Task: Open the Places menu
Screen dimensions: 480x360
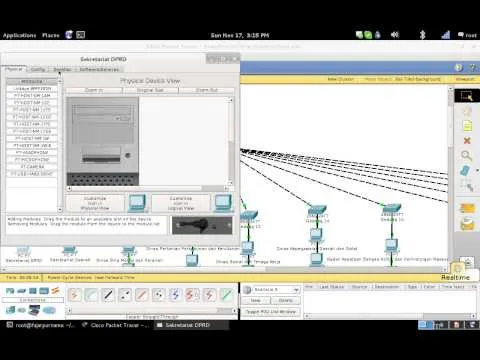Action: click(51, 35)
